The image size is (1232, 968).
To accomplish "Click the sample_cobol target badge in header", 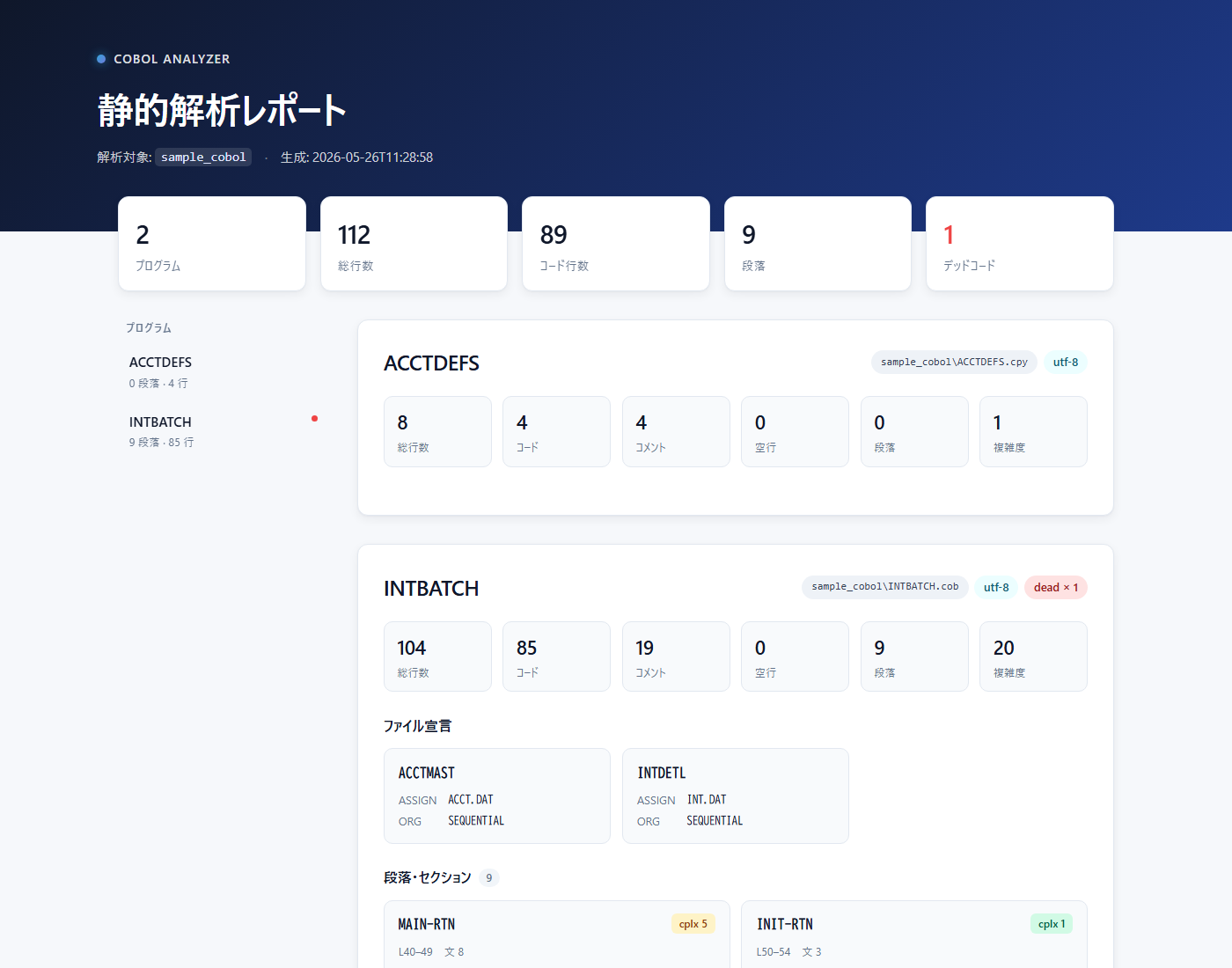I will pos(203,158).
